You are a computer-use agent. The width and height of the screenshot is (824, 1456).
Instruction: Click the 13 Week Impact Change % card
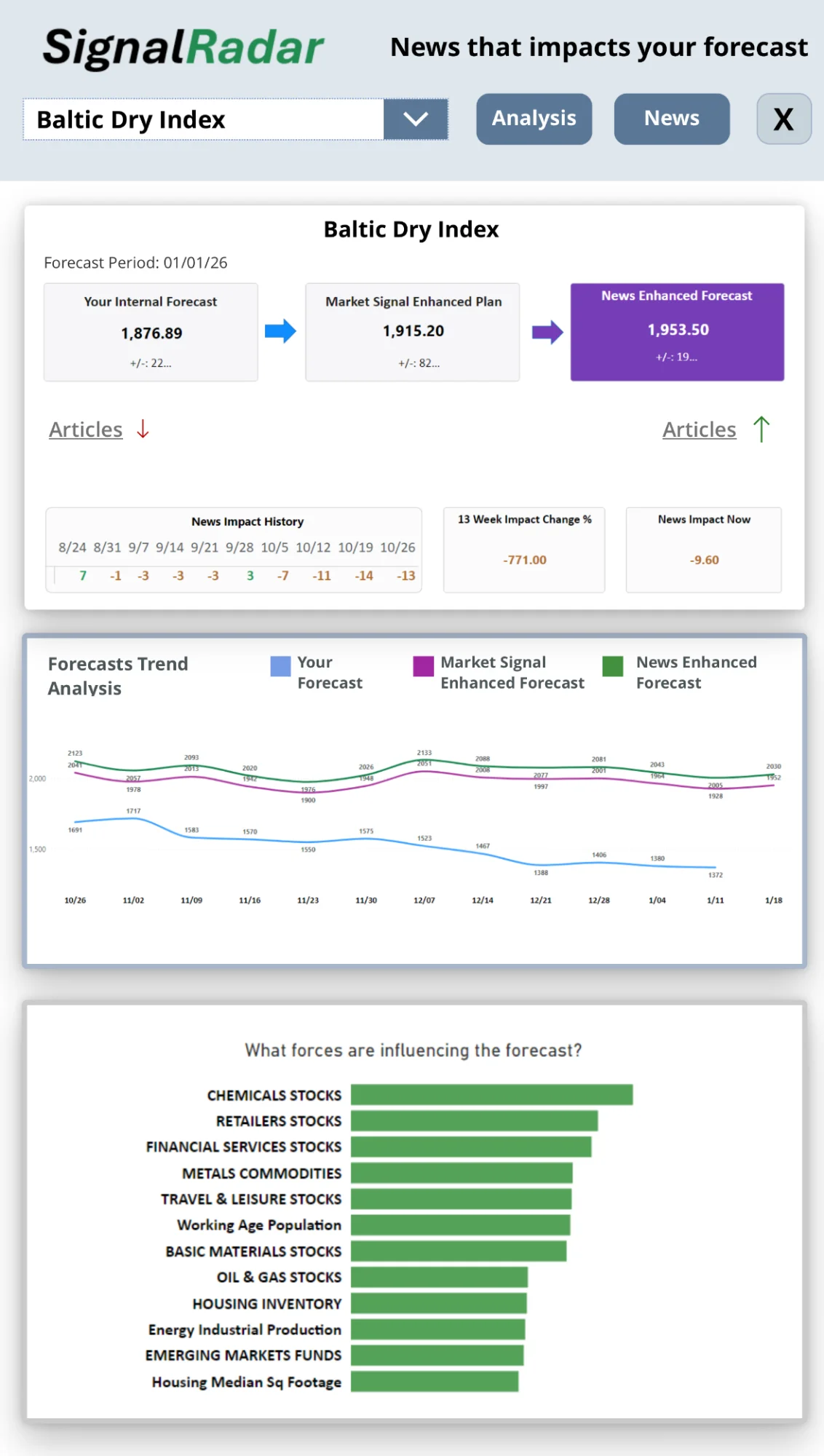(524, 550)
